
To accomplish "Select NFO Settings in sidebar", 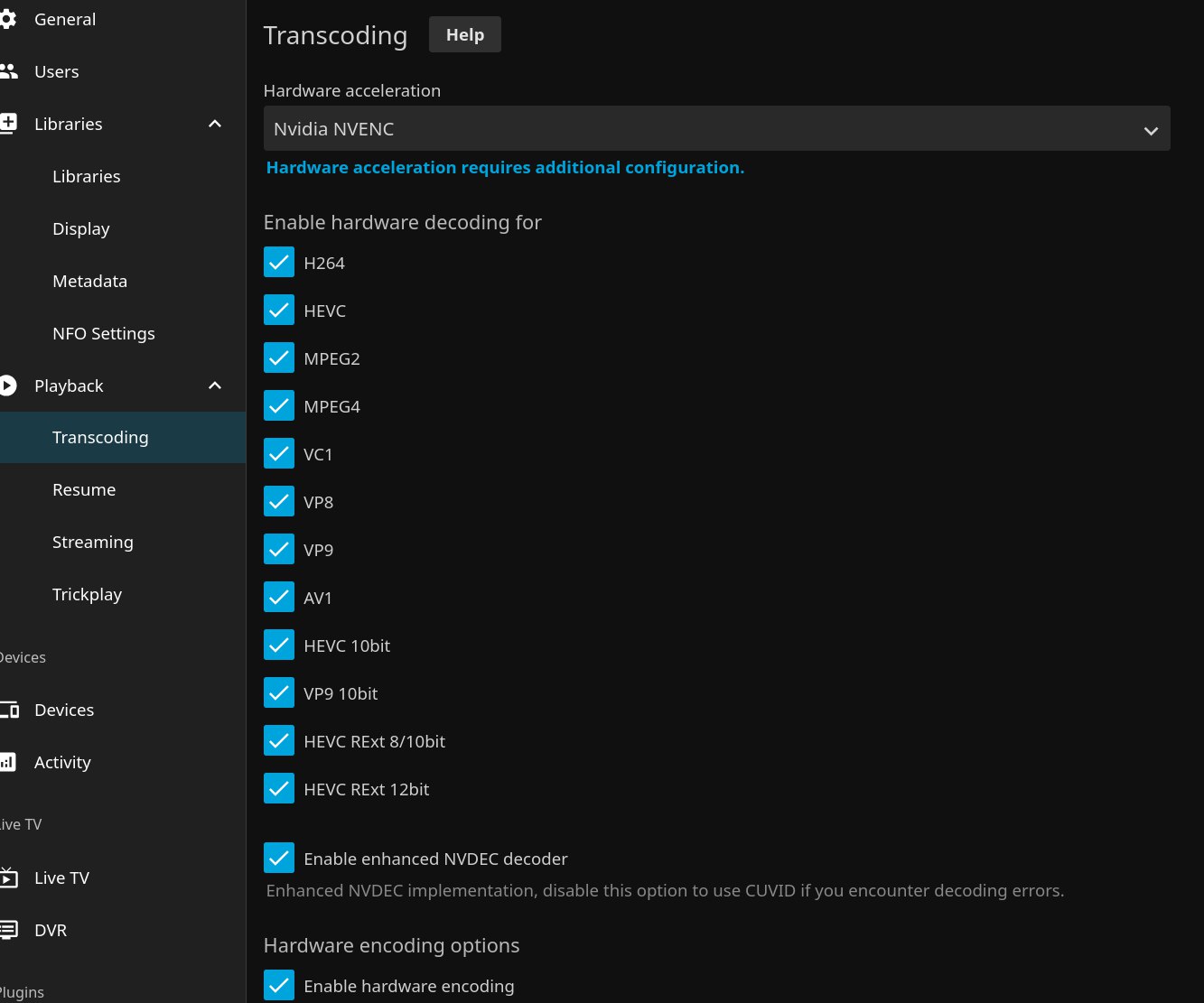I will pos(104,333).
